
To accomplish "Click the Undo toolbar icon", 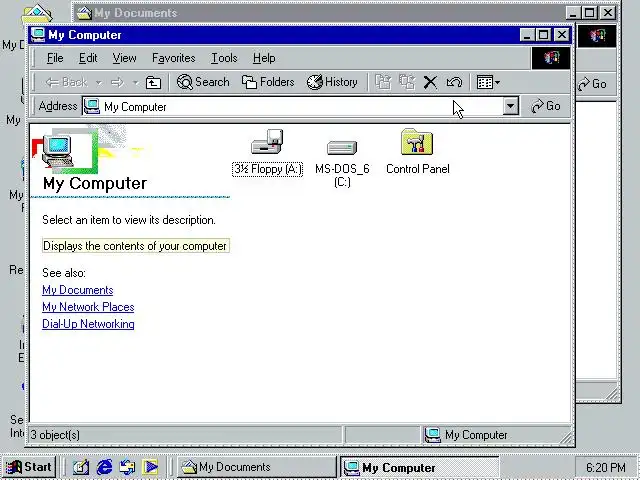I will click(x=454, y=82).
